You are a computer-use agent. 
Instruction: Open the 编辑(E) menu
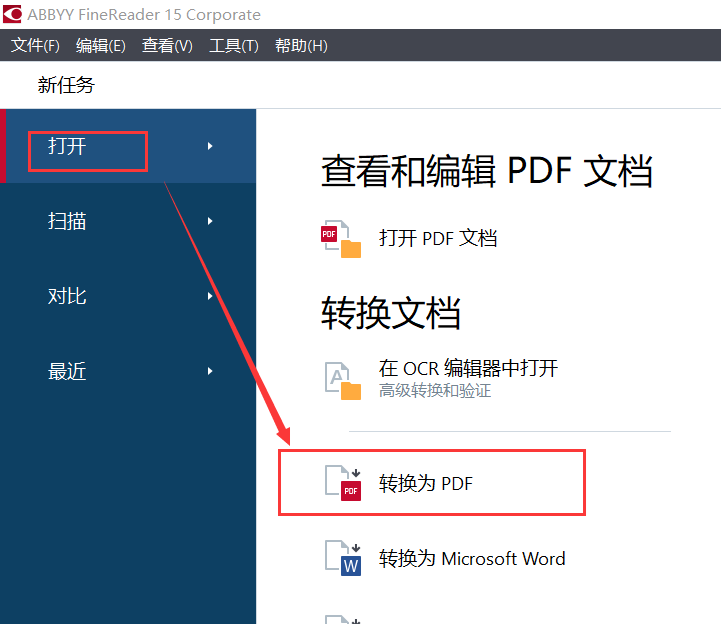(x=100, y=46)
